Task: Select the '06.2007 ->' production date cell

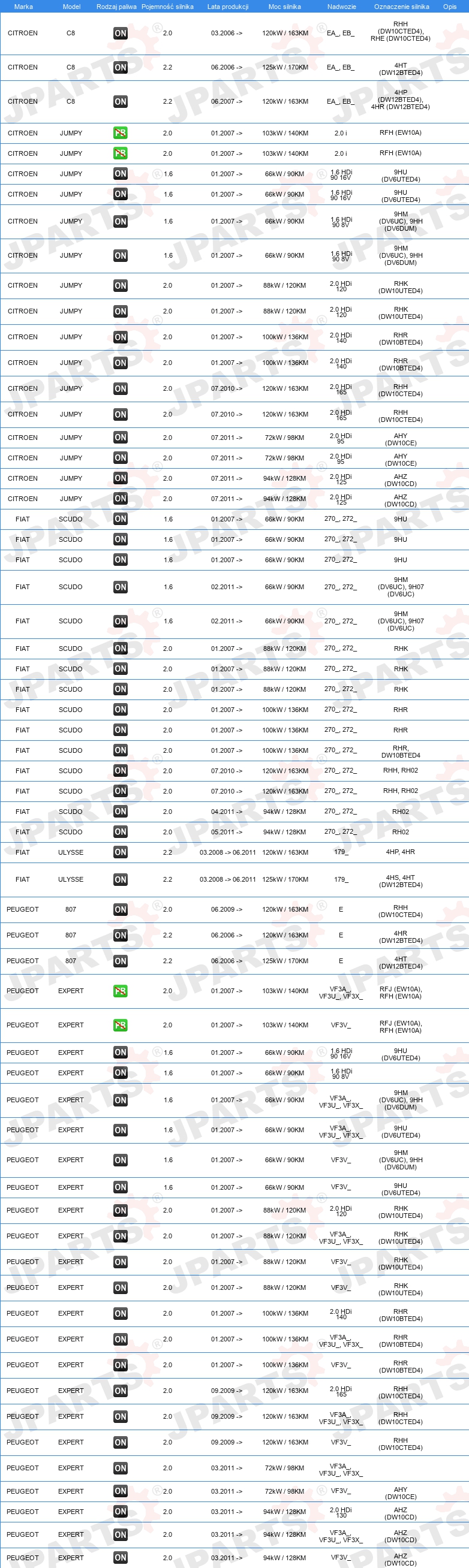Action: pyautogui.click(x=227, y=102)
